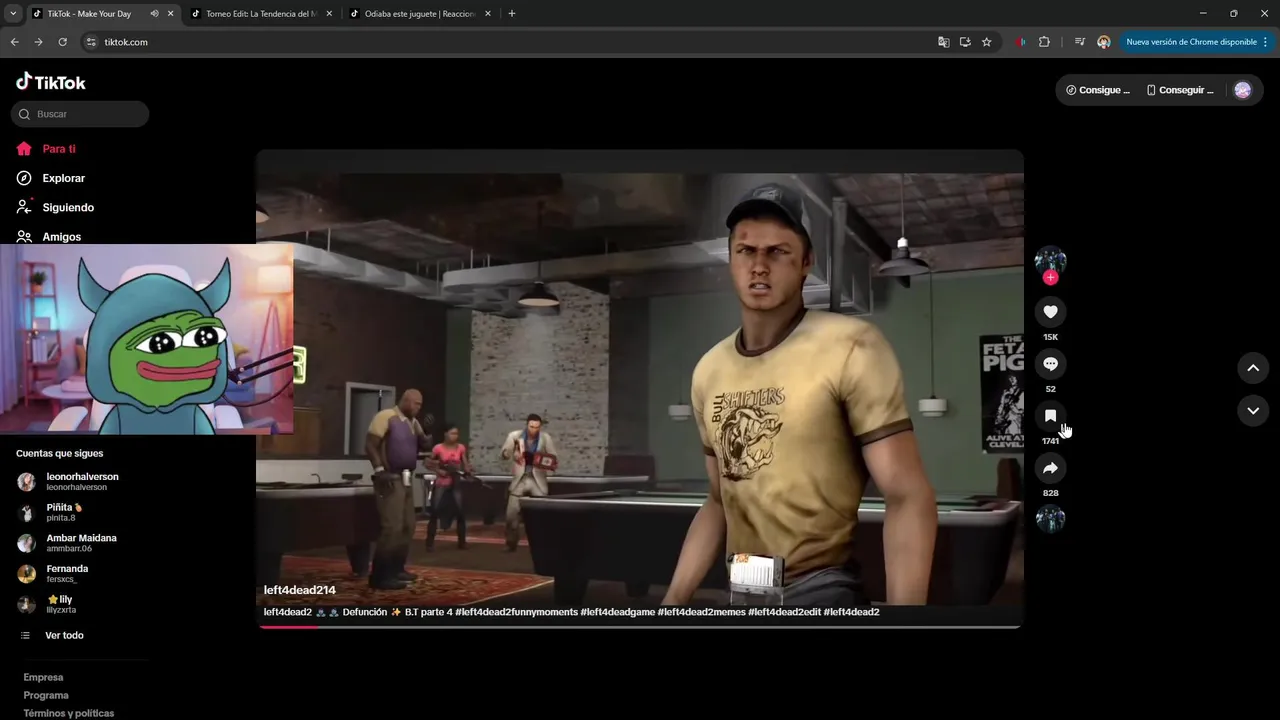Seek along the red video progress bar

coord(640,627)
